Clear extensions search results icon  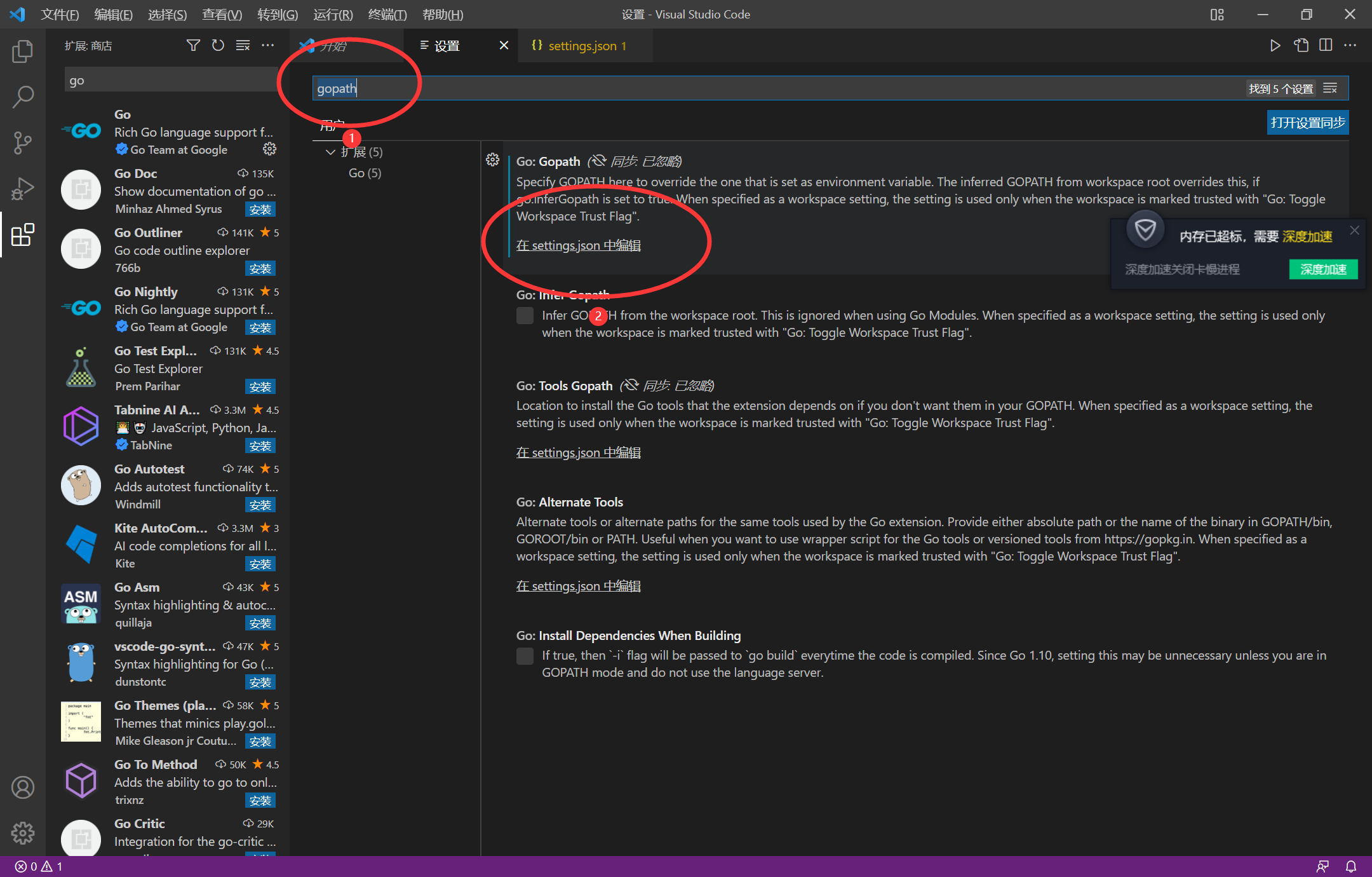pos(243,45)
